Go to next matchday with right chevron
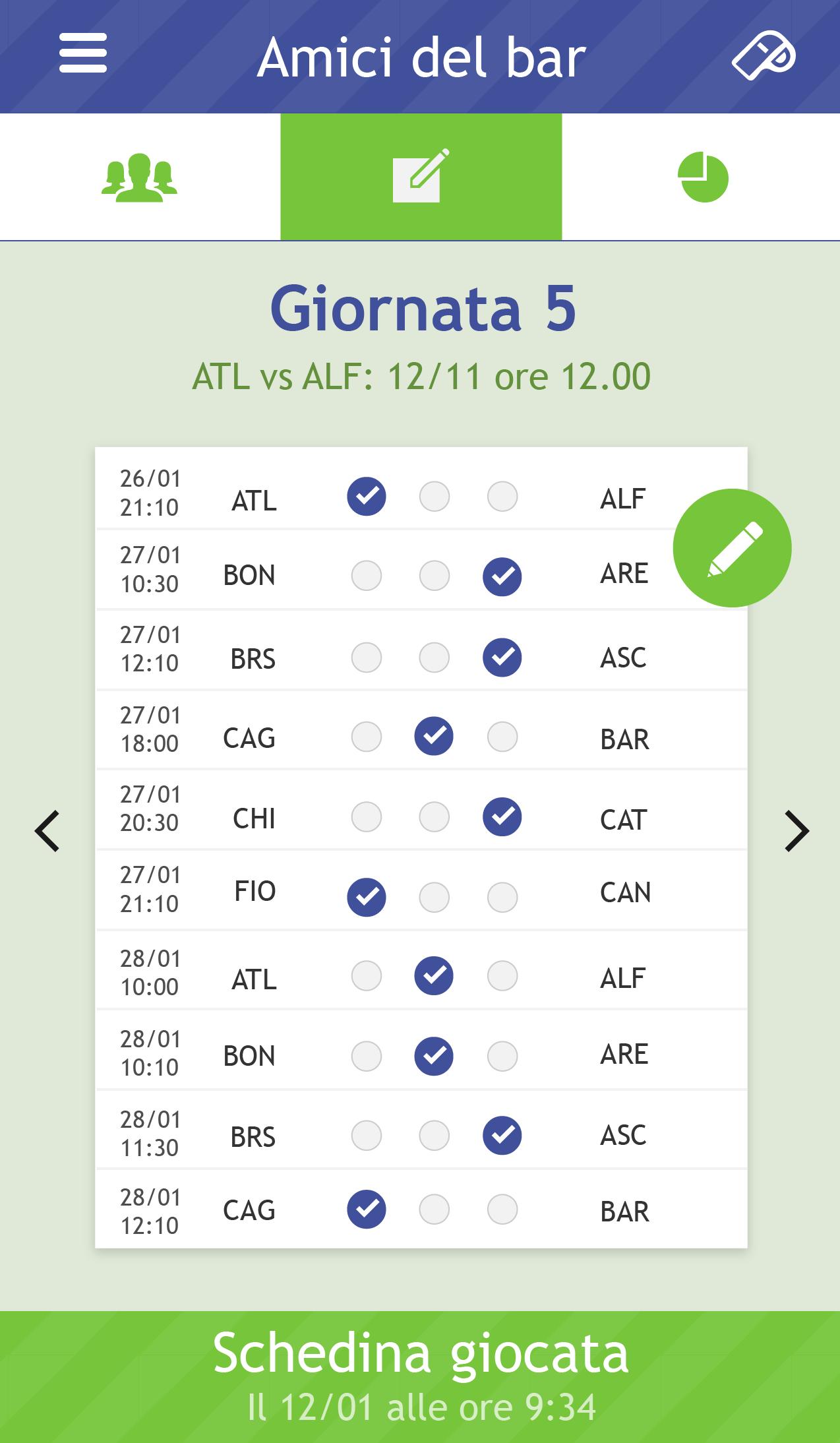 pyautogui.click(x=796, y=831)
